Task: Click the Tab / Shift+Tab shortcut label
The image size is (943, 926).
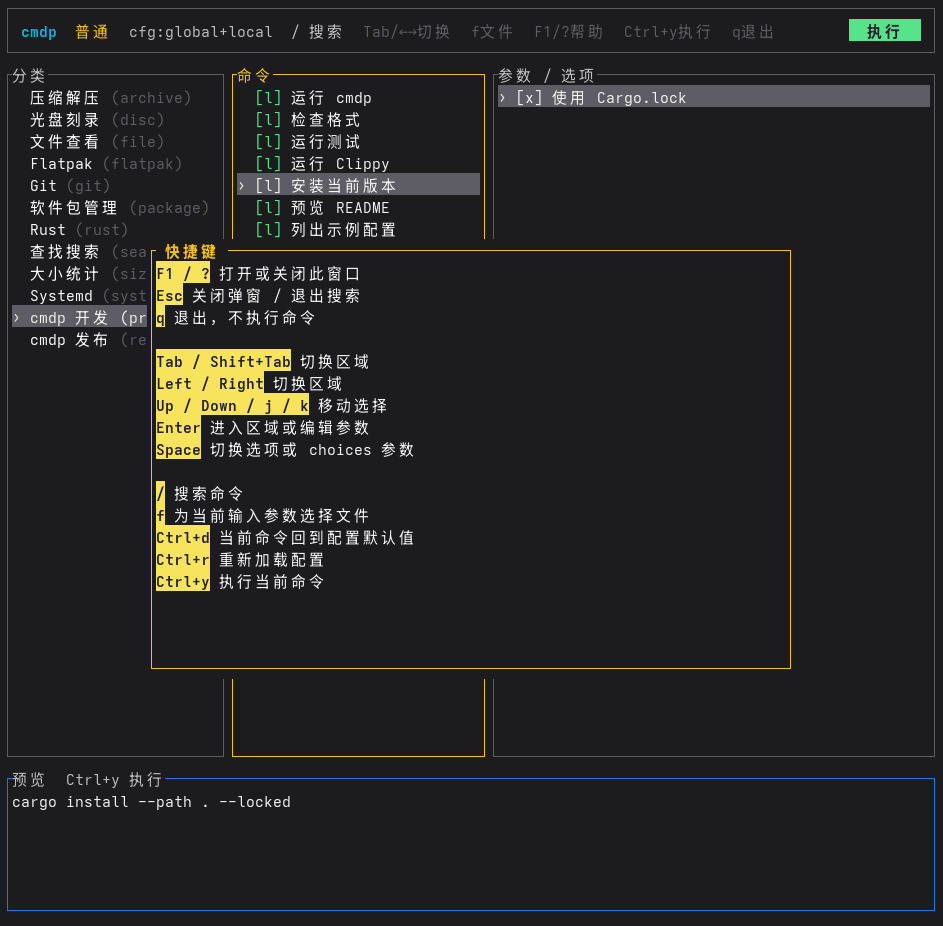Action: tap(223, 361)
